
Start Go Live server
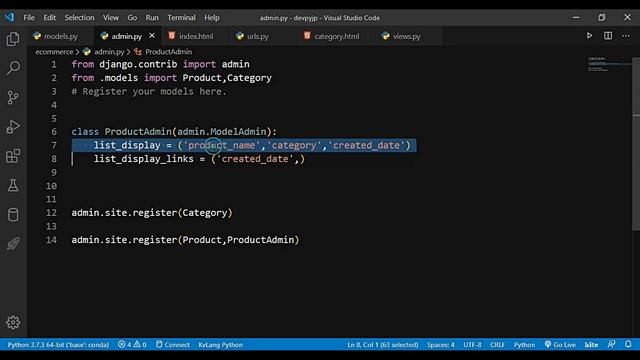coord(560,344)
